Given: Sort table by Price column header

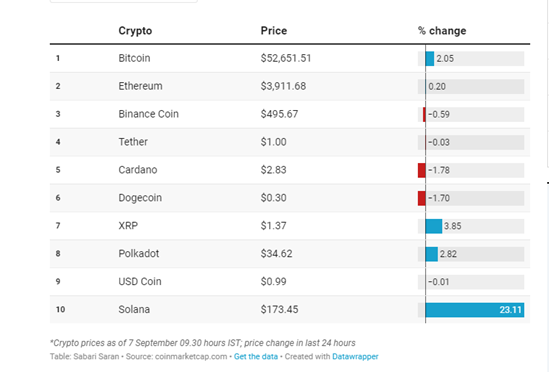Looking at the screenshot, I should pos(274,31).
